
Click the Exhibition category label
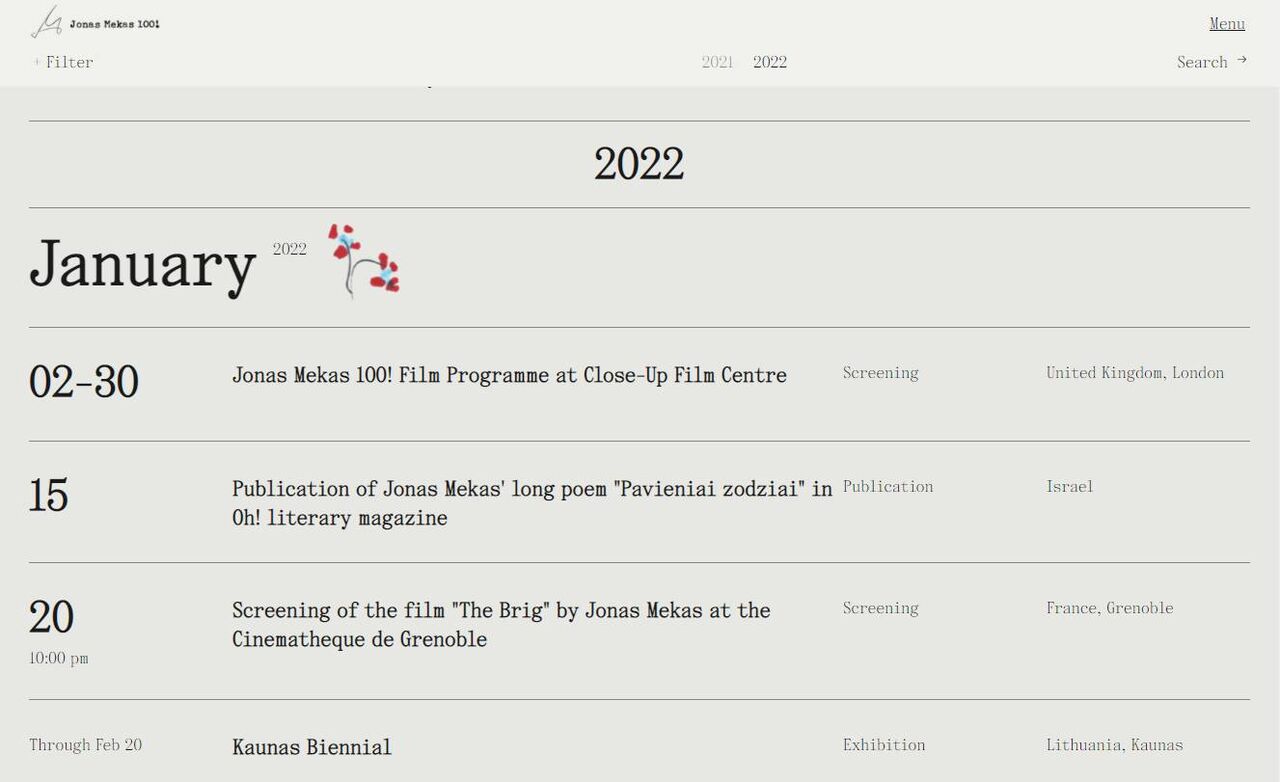click(x=884, y=745)
